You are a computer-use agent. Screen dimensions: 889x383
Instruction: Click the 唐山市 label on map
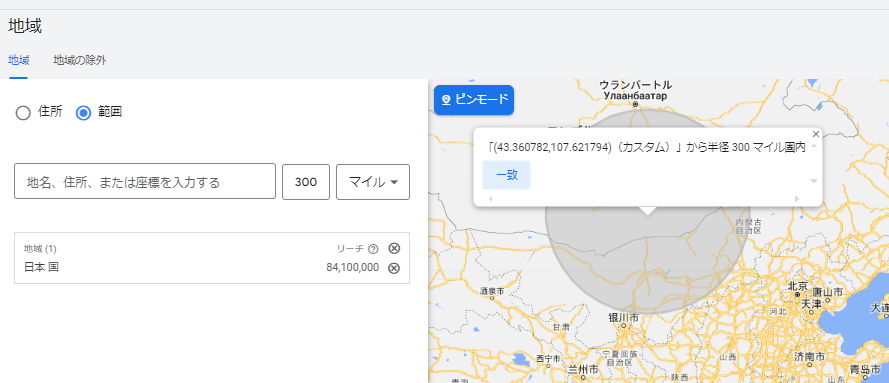tap(828, 292)
